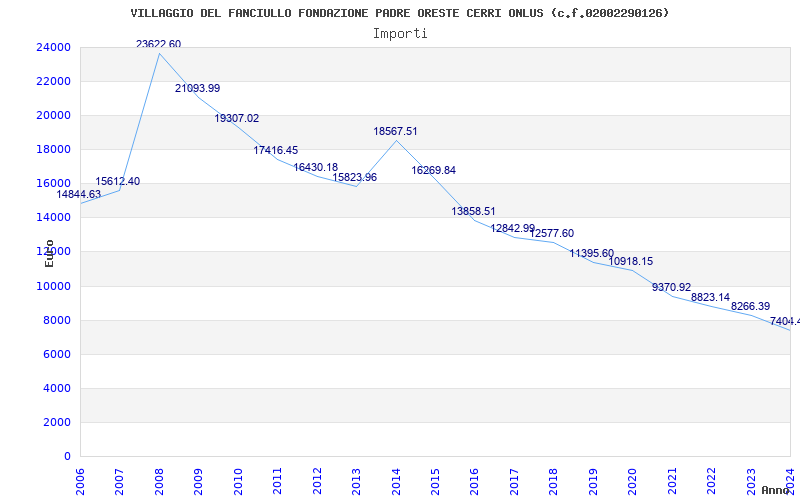This screenshot has height=500, width=800.
Task: Click x-axis year label 2022
Action: [x=712, y=481]
